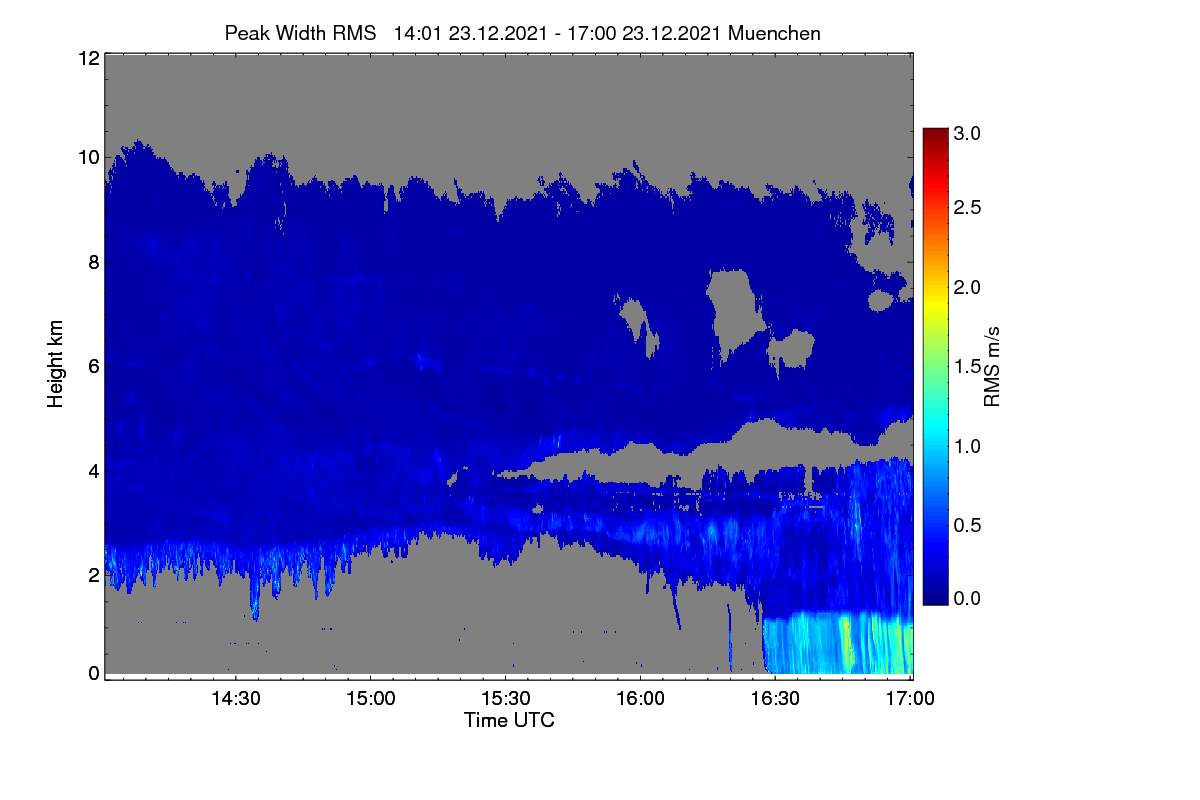Viewport: 1200px width, 800px height.
Task: Click the 15:00 time tick label
Action: coord(370,698)
